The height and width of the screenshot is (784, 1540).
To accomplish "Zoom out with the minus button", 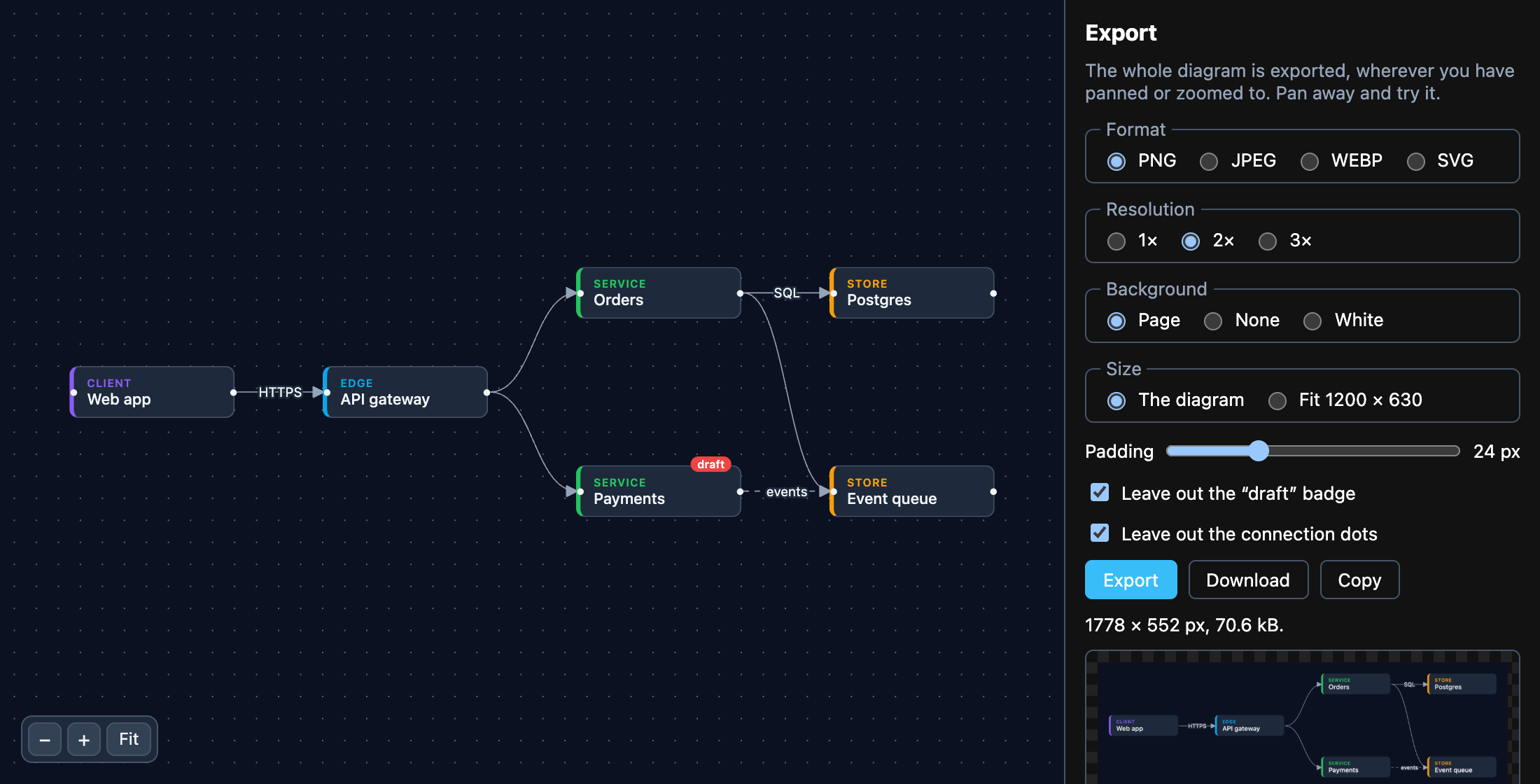I will coord(45,740).
